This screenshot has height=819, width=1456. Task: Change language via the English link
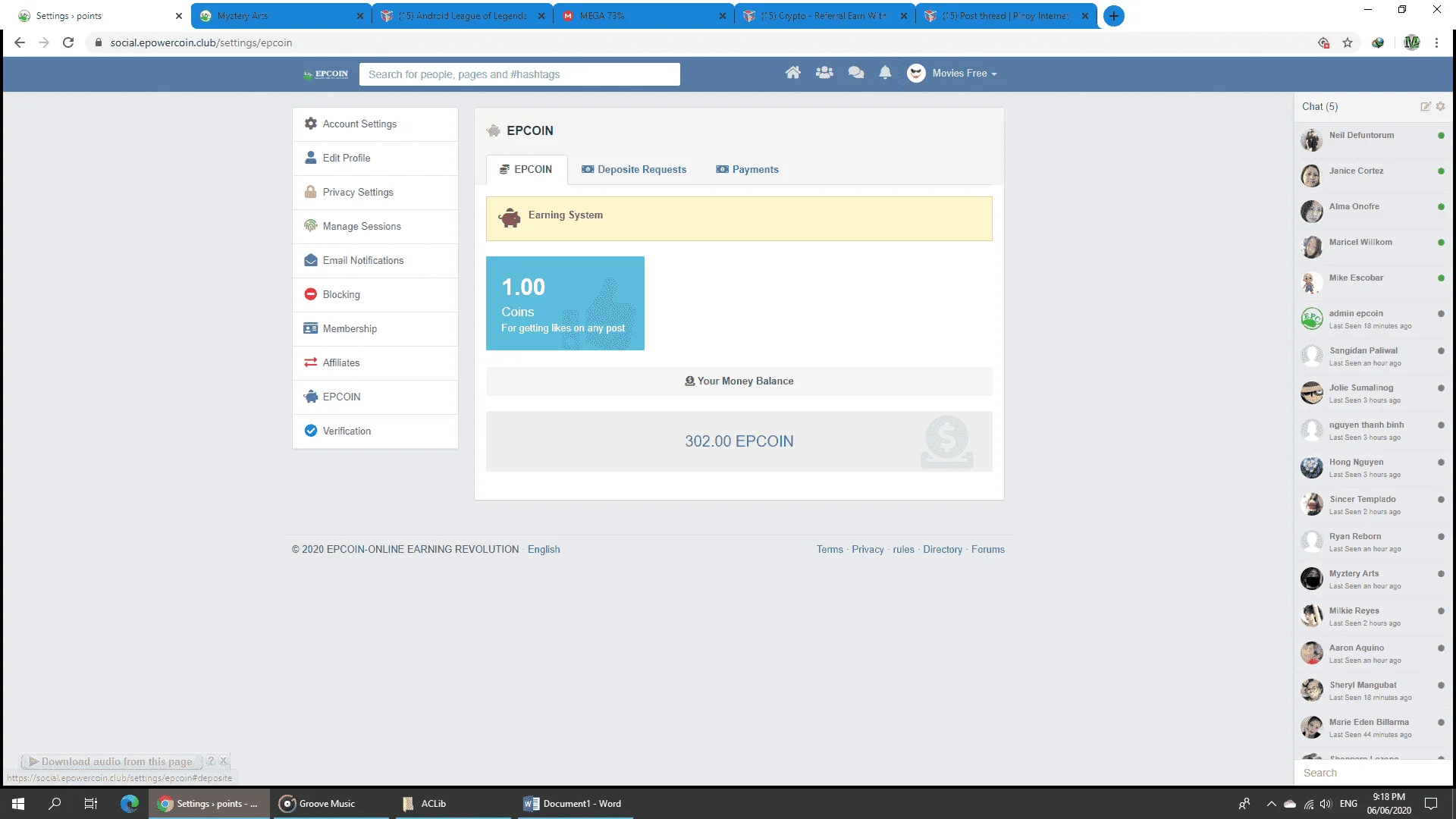point(544,549)
